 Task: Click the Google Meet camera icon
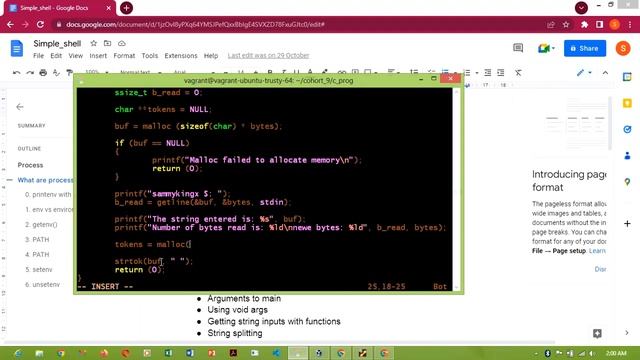click(x=544, y=48)
